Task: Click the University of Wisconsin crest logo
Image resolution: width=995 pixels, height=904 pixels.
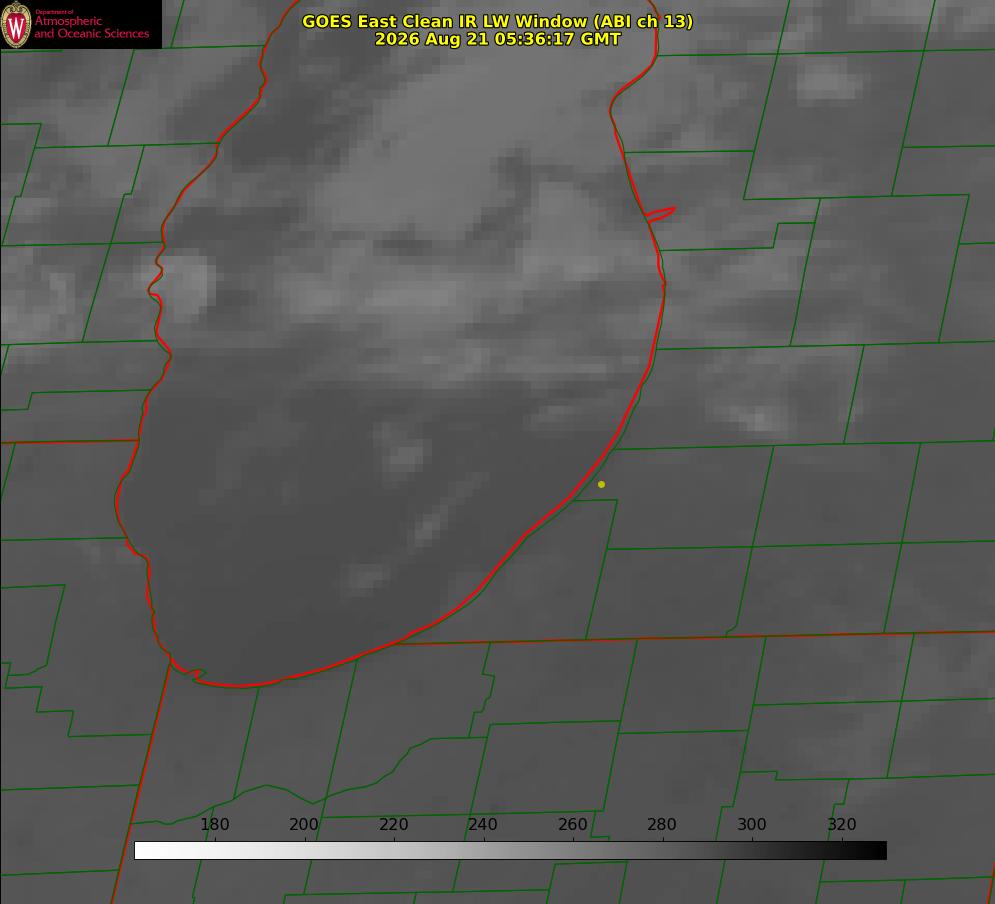Action: click(16, 24)
